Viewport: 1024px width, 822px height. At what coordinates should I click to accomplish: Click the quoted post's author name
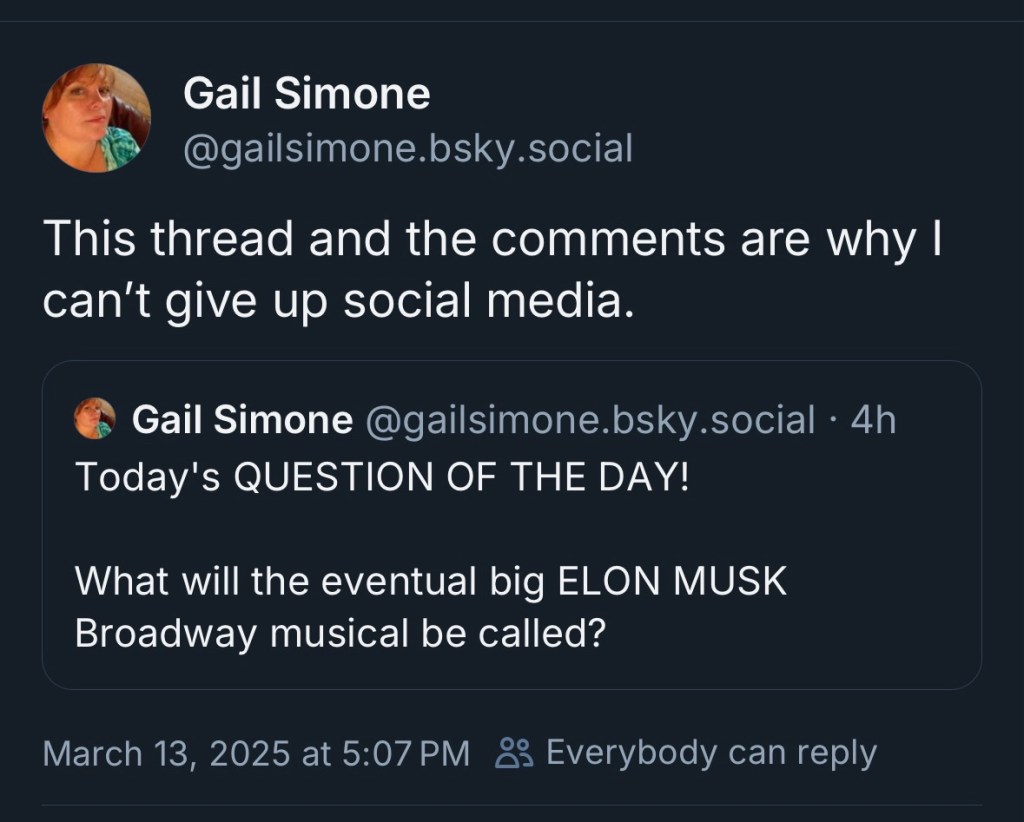click(242, 420)
